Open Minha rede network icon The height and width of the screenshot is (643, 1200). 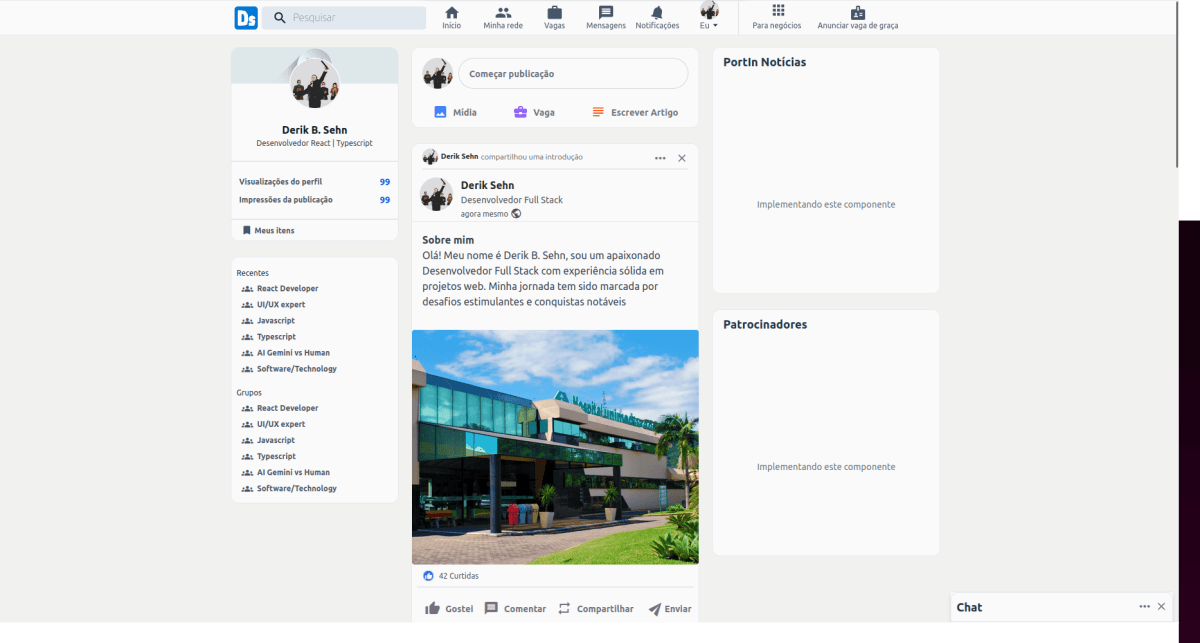[x=503, y=13]
